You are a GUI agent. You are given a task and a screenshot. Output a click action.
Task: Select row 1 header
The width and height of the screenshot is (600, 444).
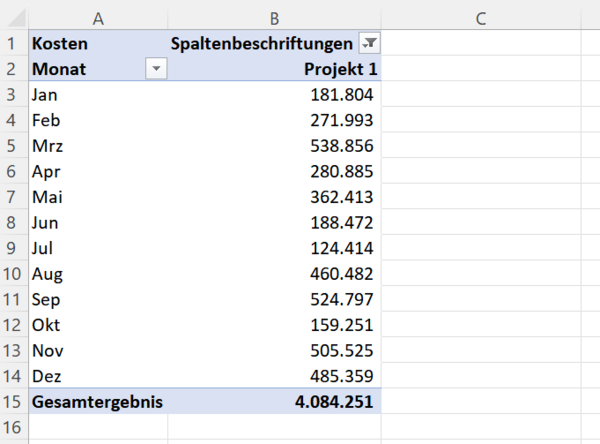(x=11, y=43)
